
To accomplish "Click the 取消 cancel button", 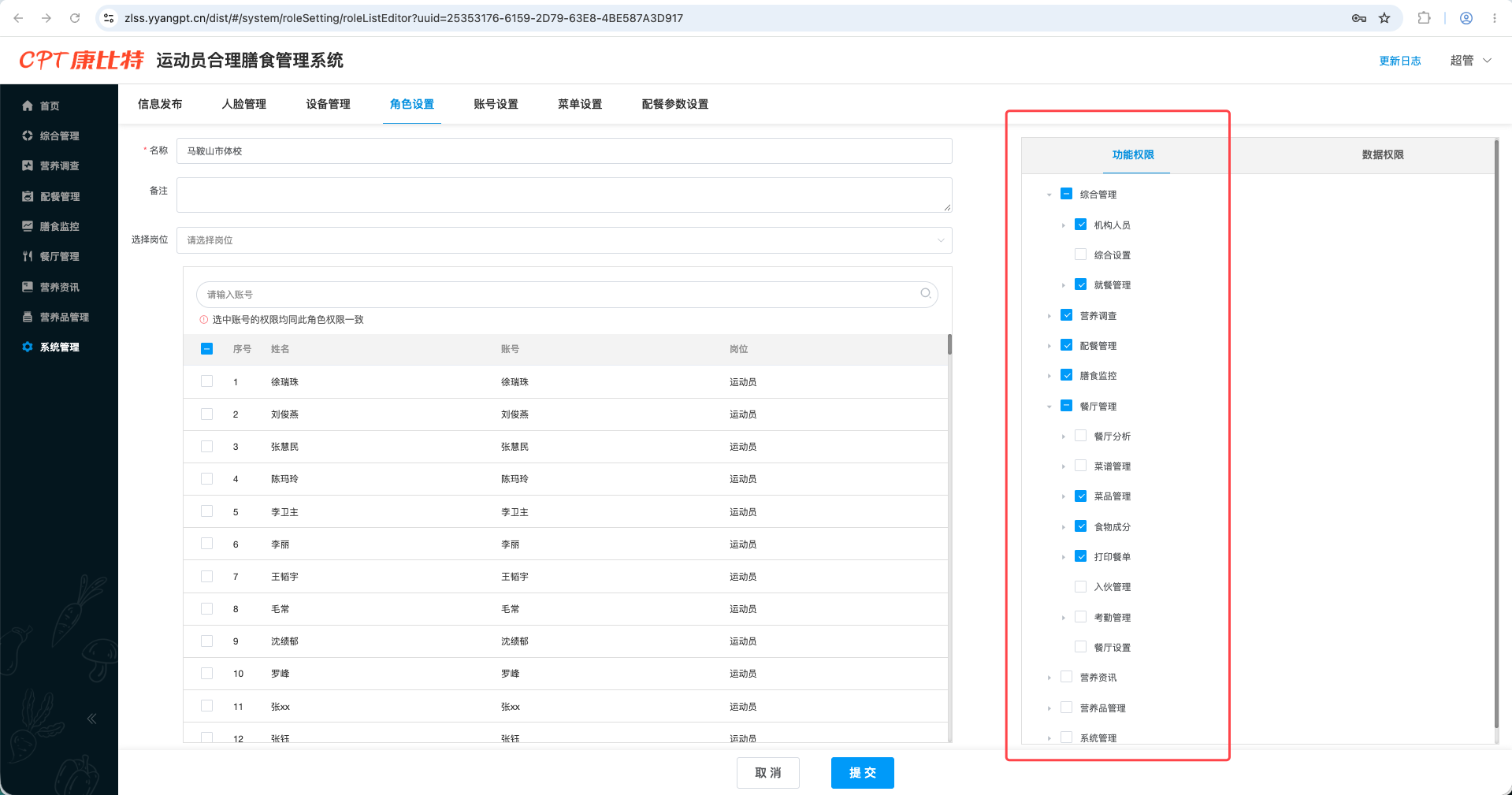I will coord(768,773).
